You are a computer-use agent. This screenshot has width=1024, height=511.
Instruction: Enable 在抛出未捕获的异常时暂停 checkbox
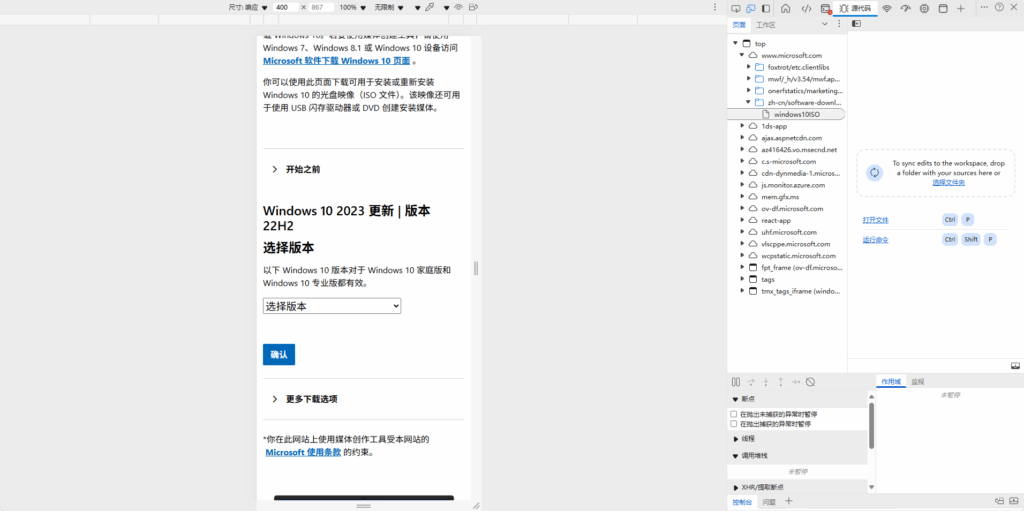click(734, 414)
